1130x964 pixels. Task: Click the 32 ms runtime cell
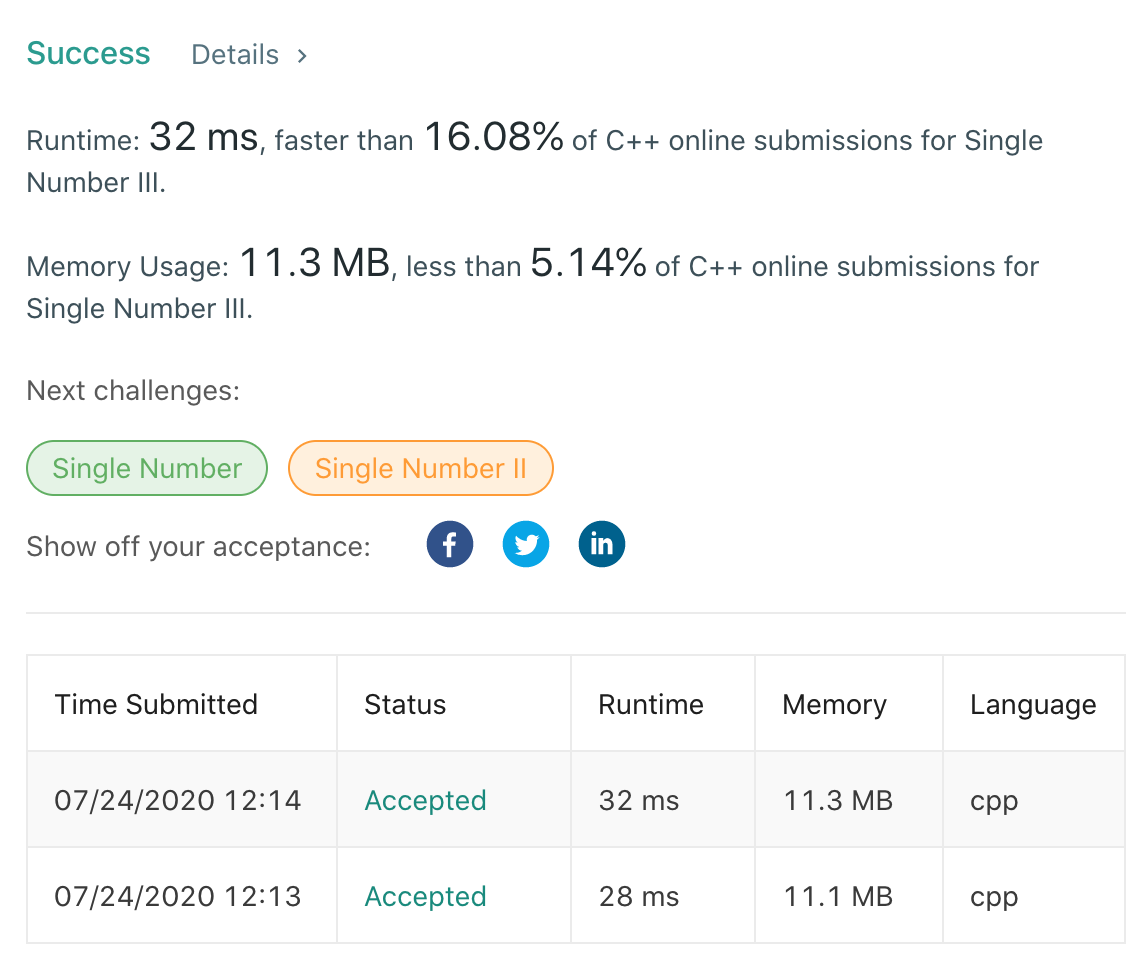[638, 800]
